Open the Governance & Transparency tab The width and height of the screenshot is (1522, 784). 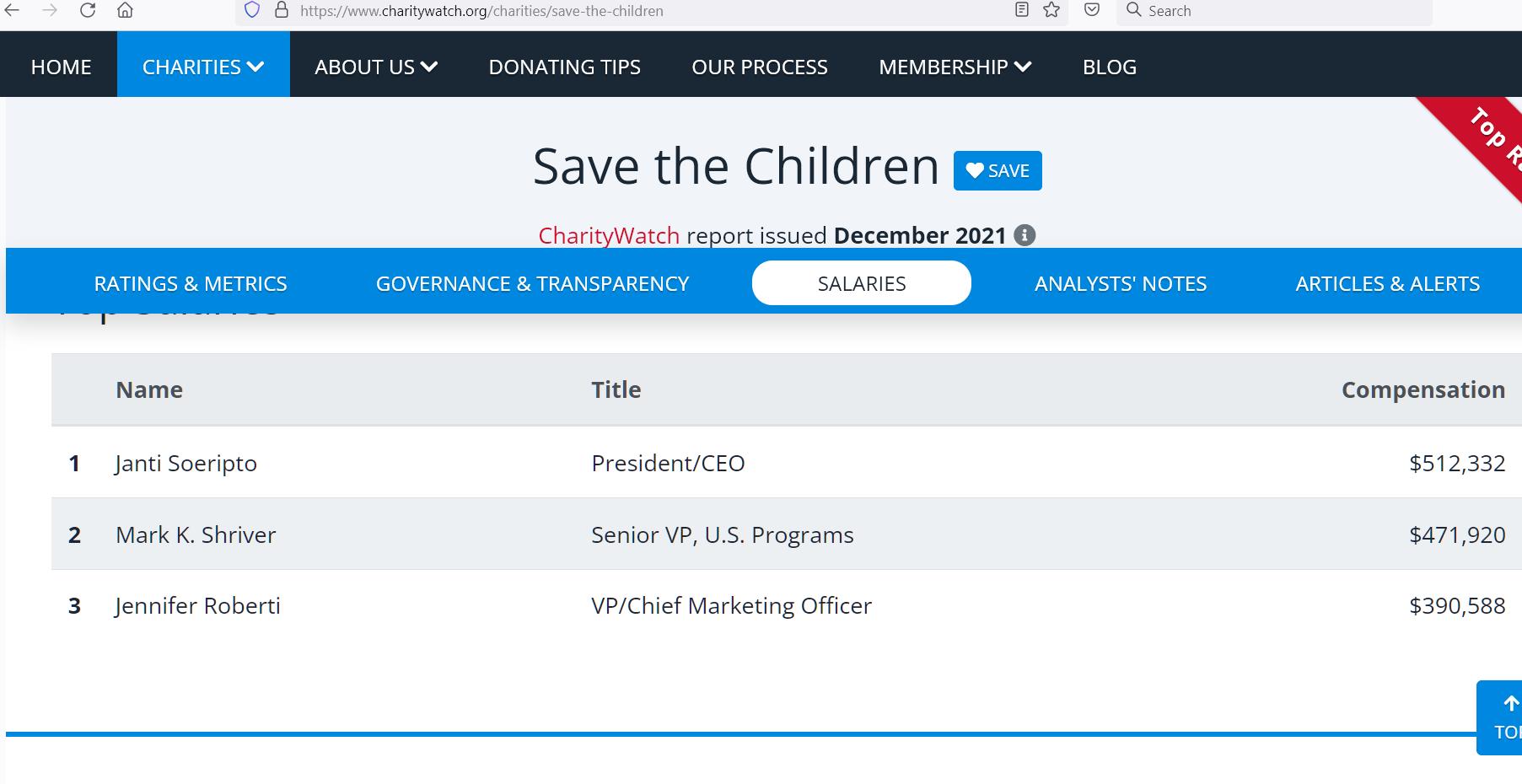(532, 283)
